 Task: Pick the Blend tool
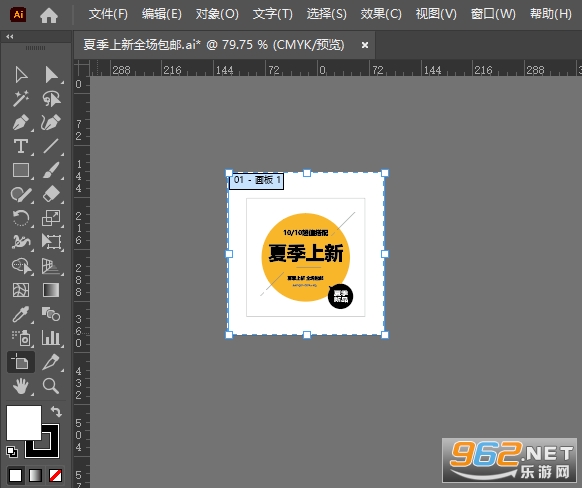pyautogui.click(x=51, y=314)
